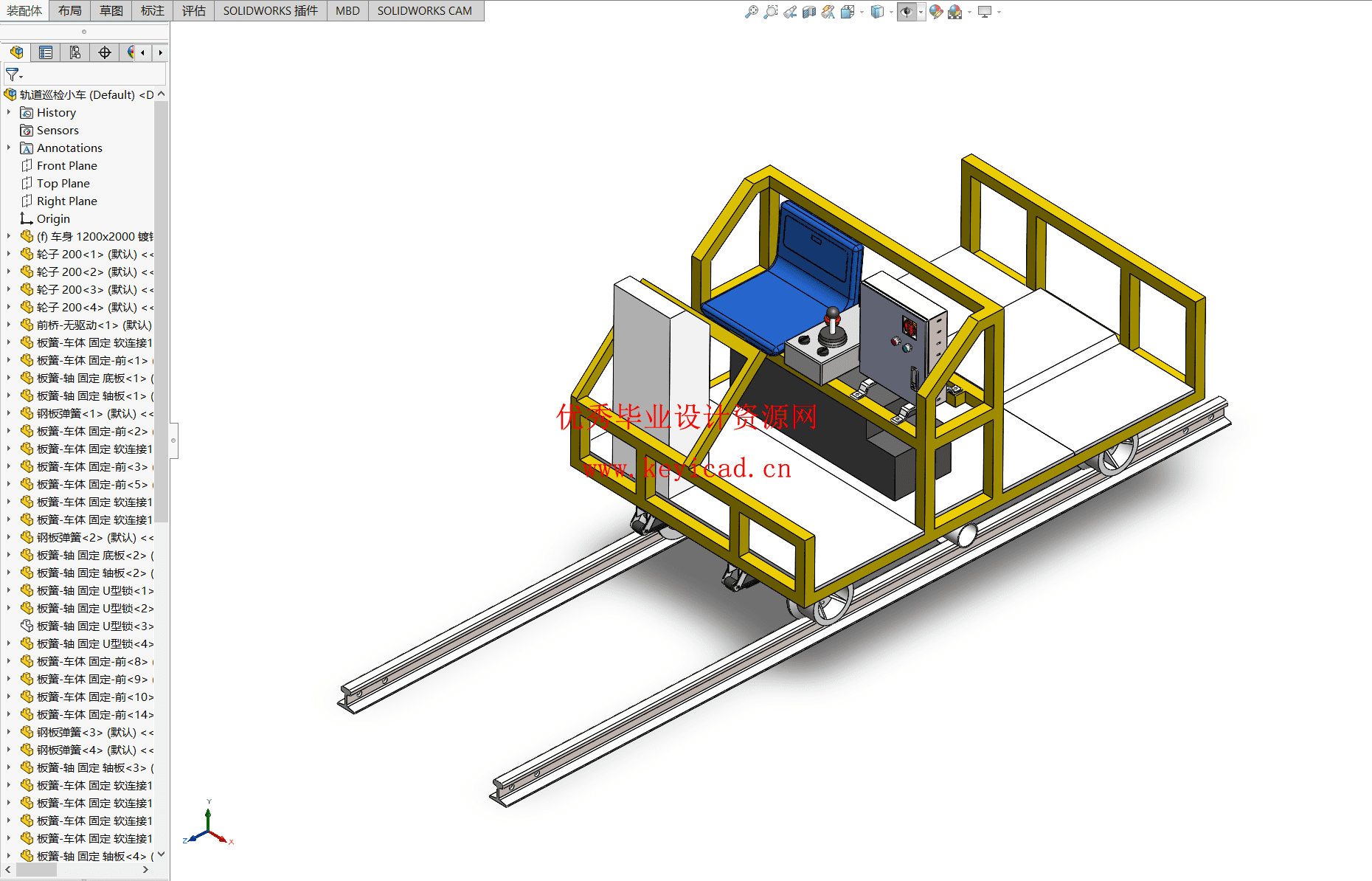Switch to the 评估 tab
The height and width of the screenshot is (881, 1372).
pos(194,10)
